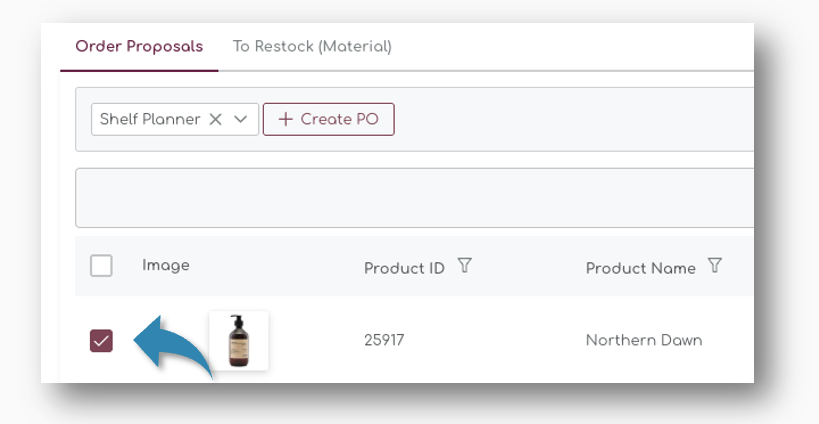Viewport: 819px width, 424px height.
Task: Click the Shelf Planner selected value
Action: pyautogui.click(x=150, y=119)
